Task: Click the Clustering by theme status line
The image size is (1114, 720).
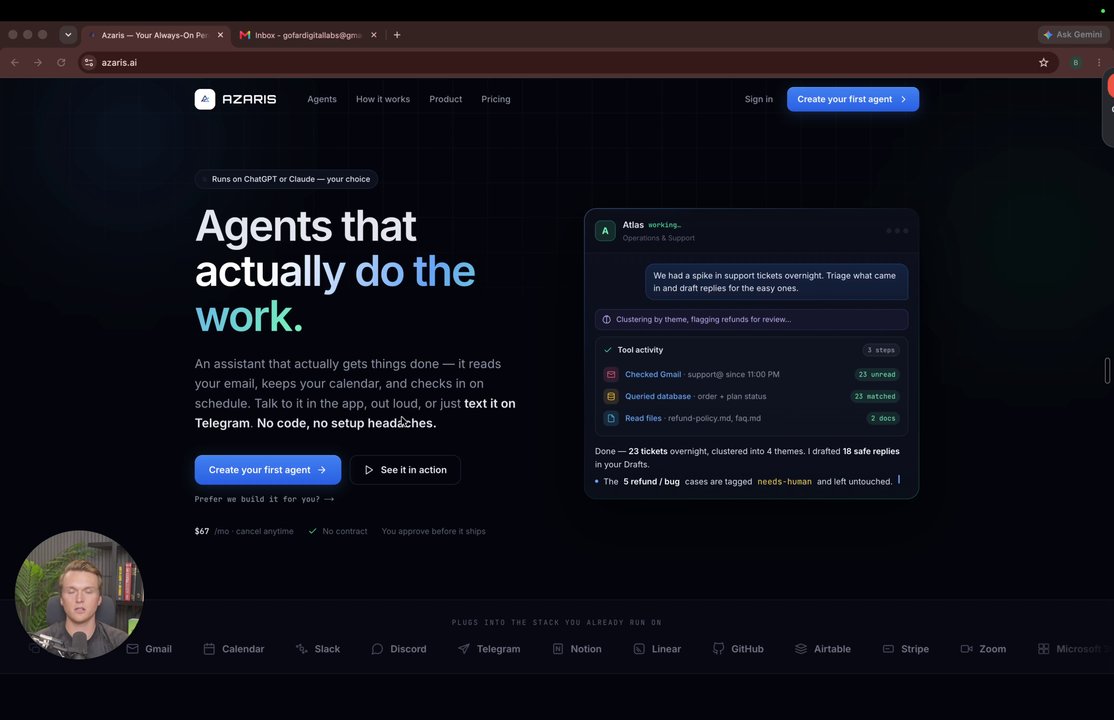Action: click(751, 319)
